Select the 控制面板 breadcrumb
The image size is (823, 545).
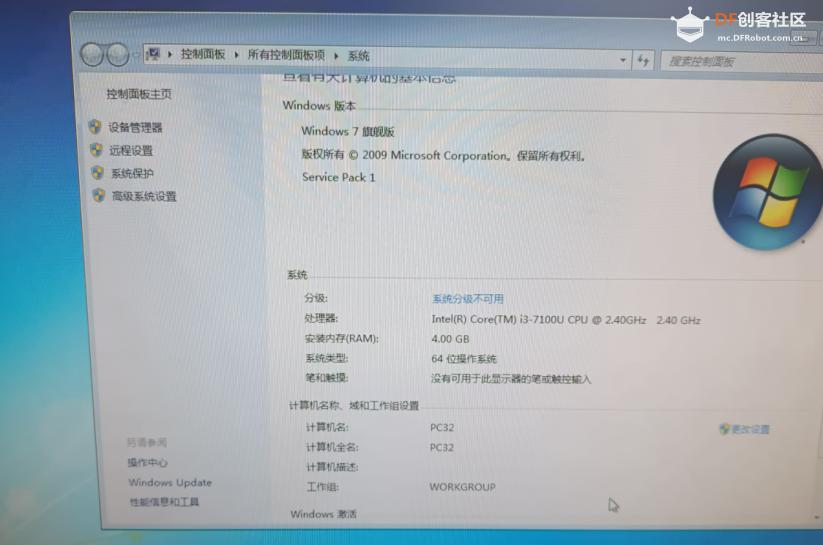pos(203,54)
